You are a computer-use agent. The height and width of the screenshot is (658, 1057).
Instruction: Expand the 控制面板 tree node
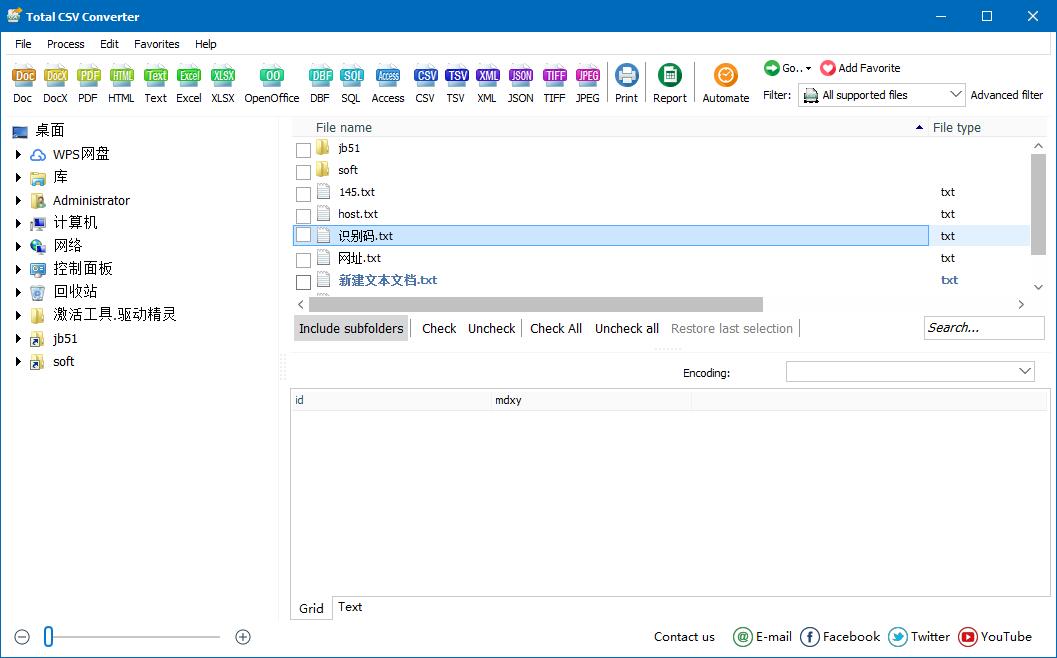click(18, 269)
